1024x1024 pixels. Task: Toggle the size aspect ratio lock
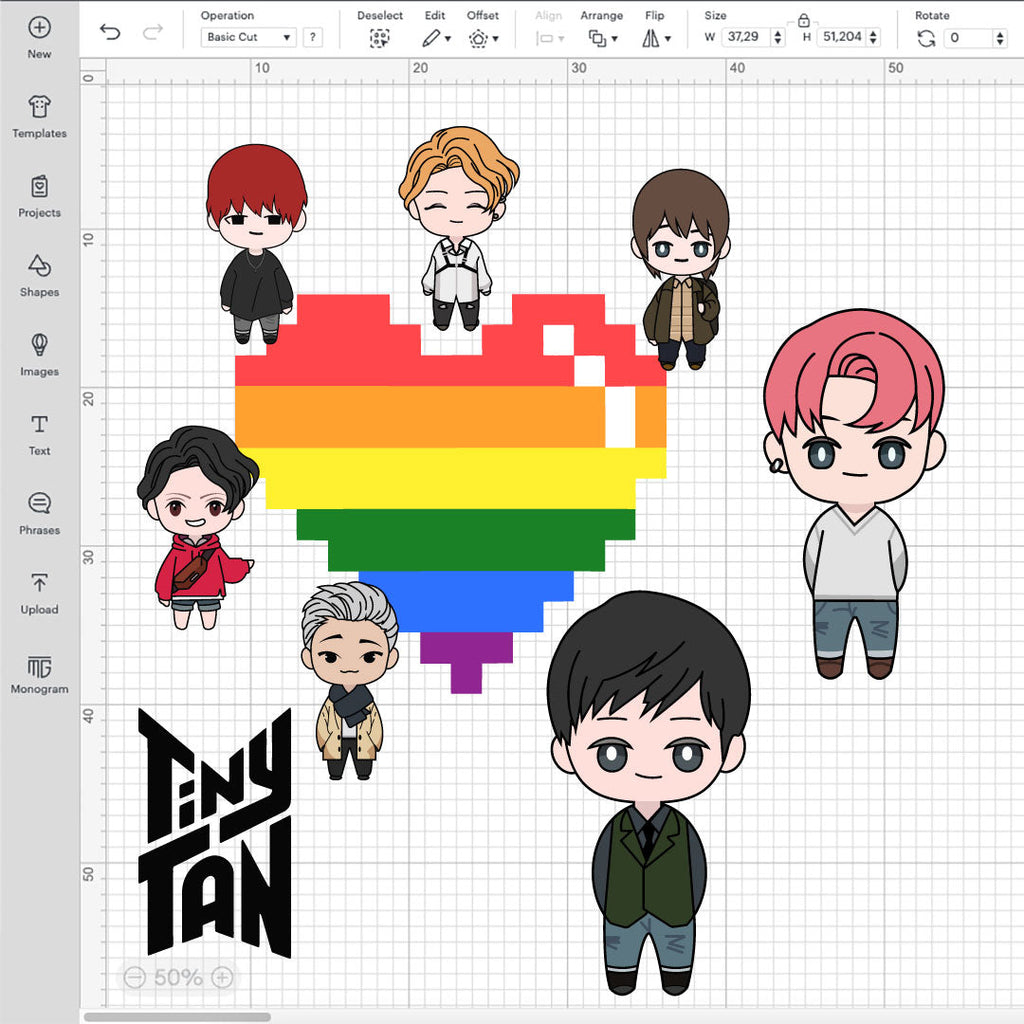[x=803, y=19]
